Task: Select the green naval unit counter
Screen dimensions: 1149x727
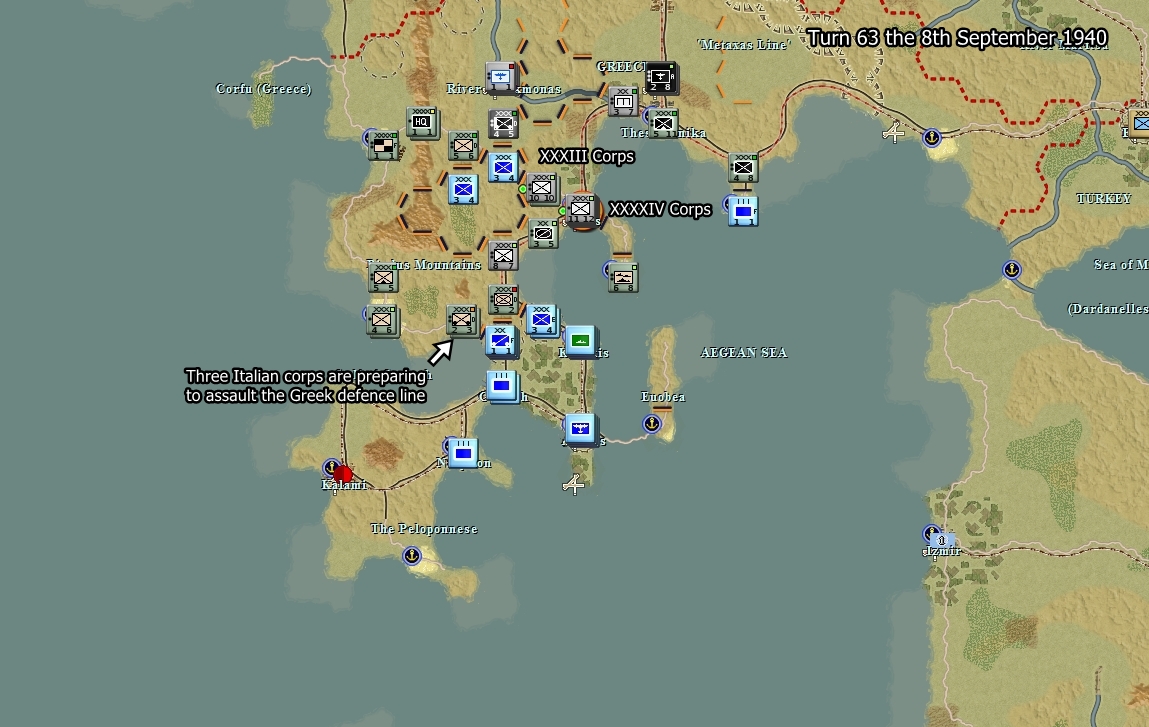Action: tap(580, 342)
